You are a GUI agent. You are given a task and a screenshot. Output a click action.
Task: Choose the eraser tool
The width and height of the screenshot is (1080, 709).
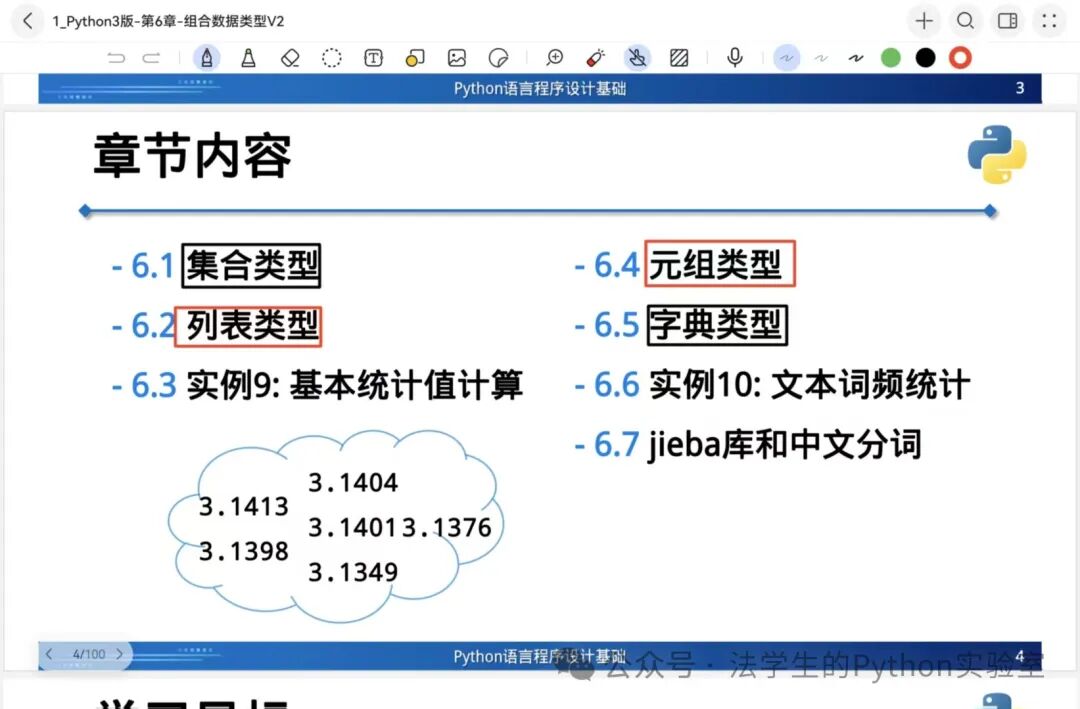tap(290, 58)
